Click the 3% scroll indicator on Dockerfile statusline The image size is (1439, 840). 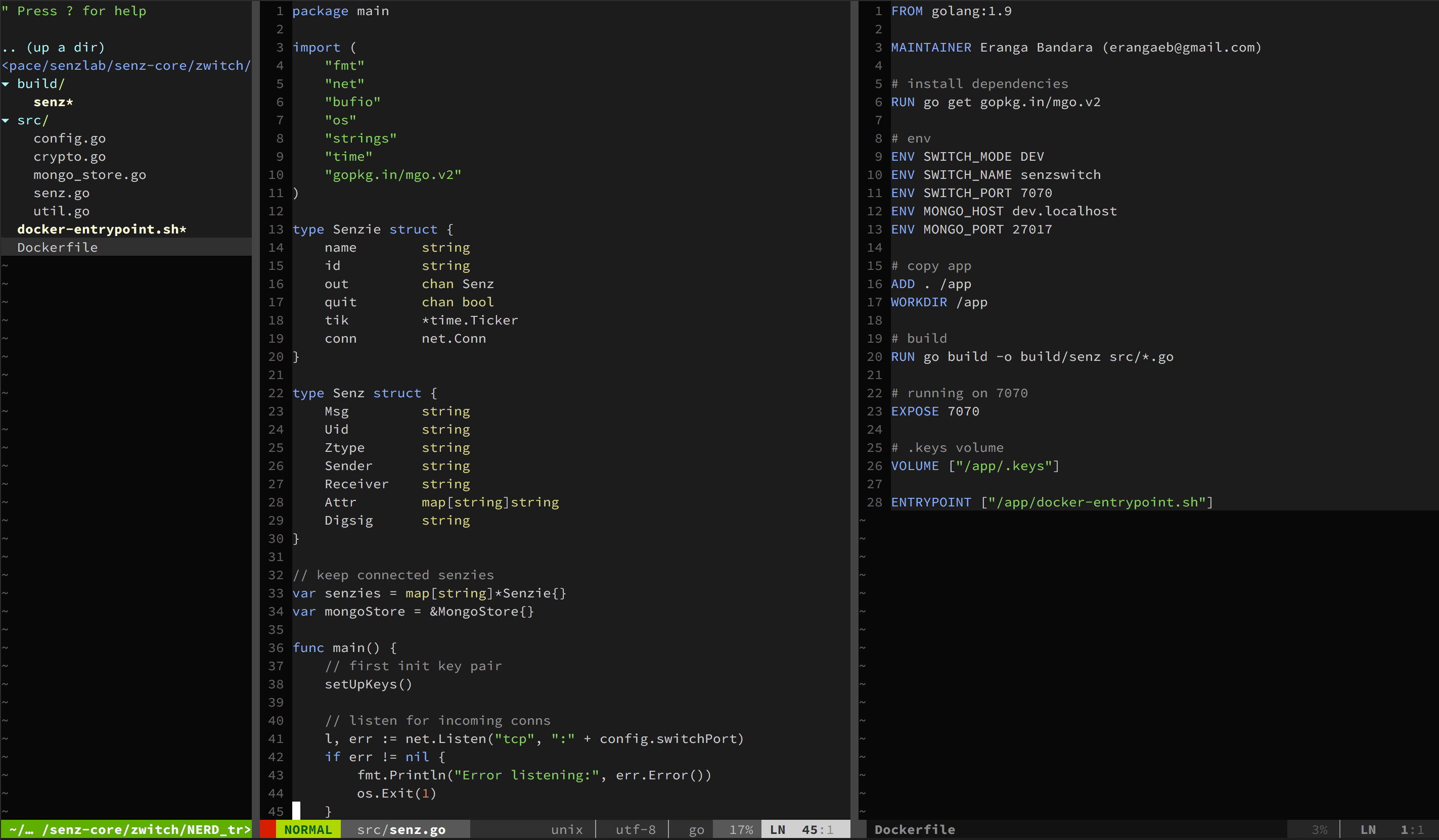pyautogui.click(x=1321, y=829)
